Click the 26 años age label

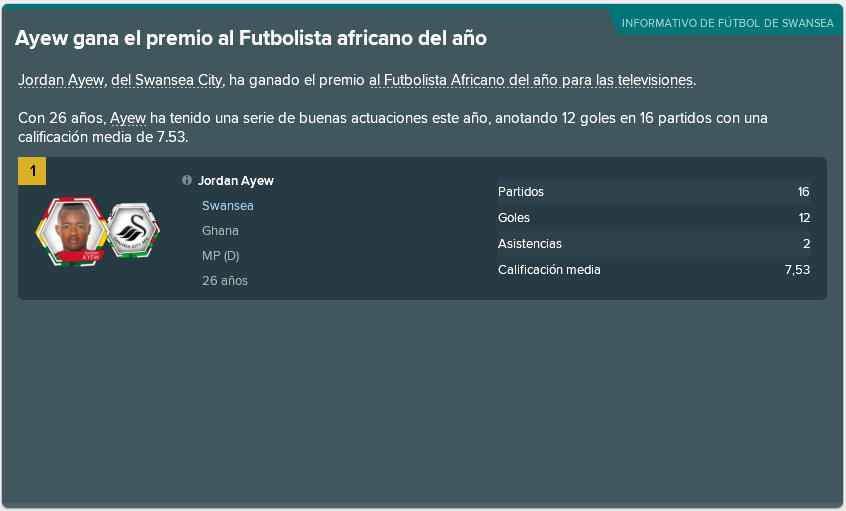click(225, 281)
